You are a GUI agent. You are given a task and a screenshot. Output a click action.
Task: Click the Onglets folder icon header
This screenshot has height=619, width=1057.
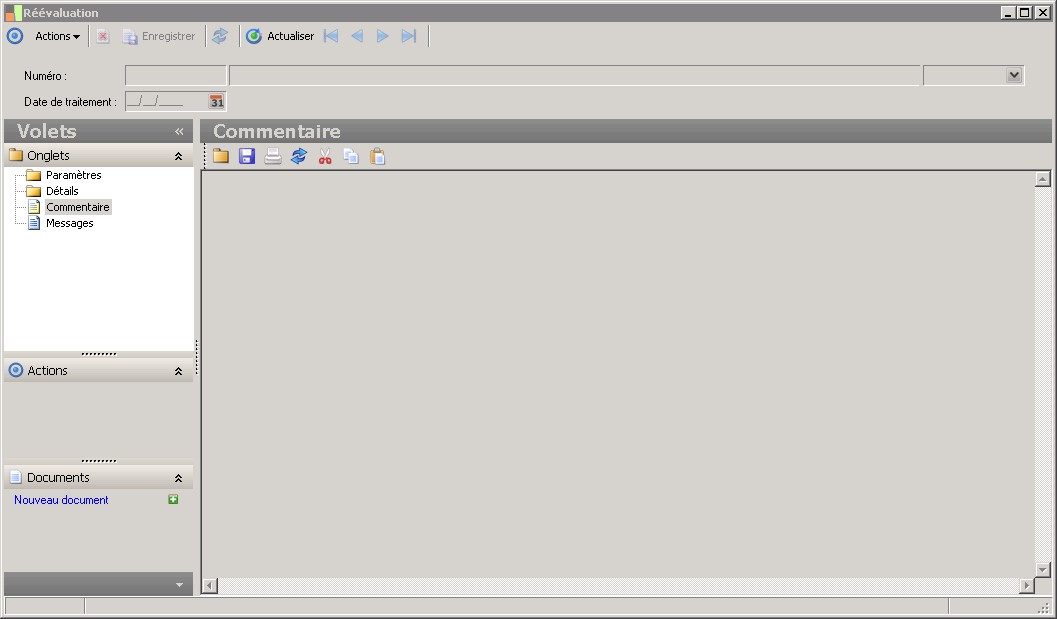coord(16,155)
